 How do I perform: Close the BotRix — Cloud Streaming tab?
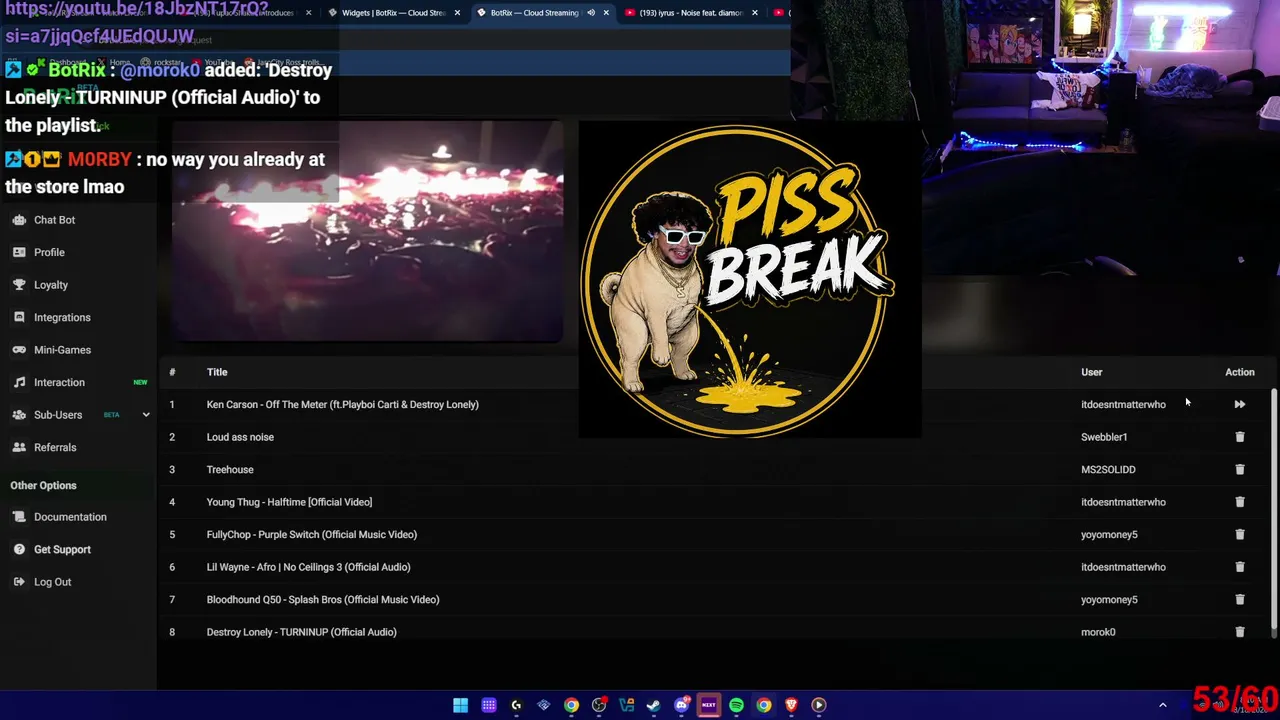[x=606, y=13]
